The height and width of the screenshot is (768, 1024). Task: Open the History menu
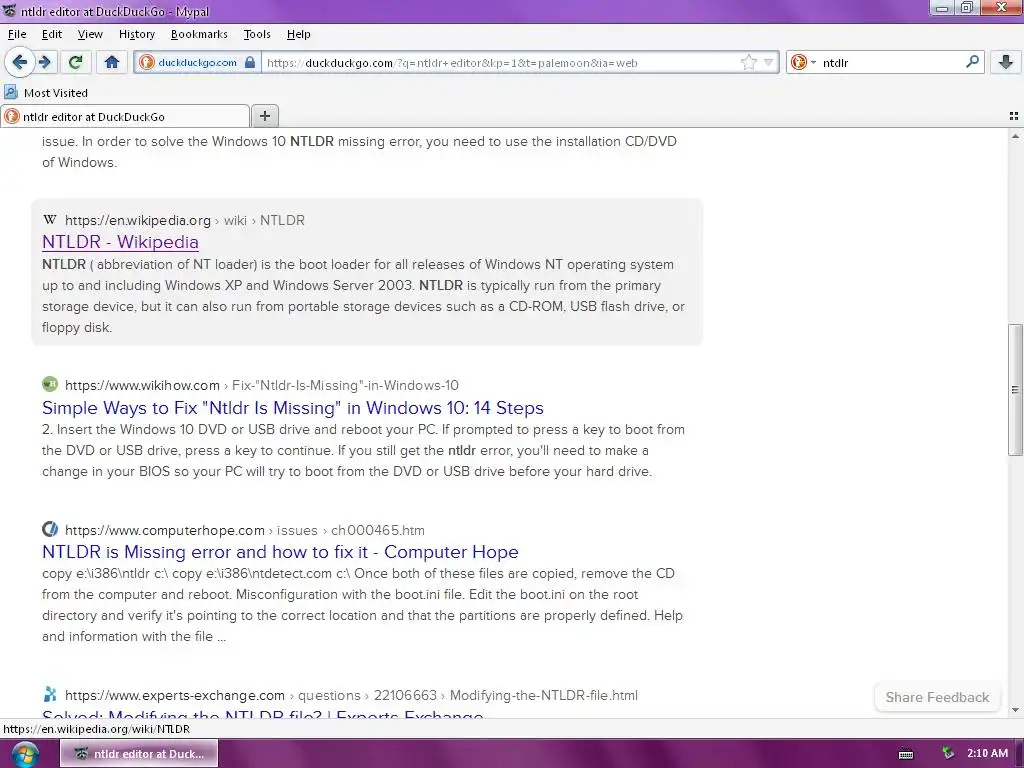[136, 34]
